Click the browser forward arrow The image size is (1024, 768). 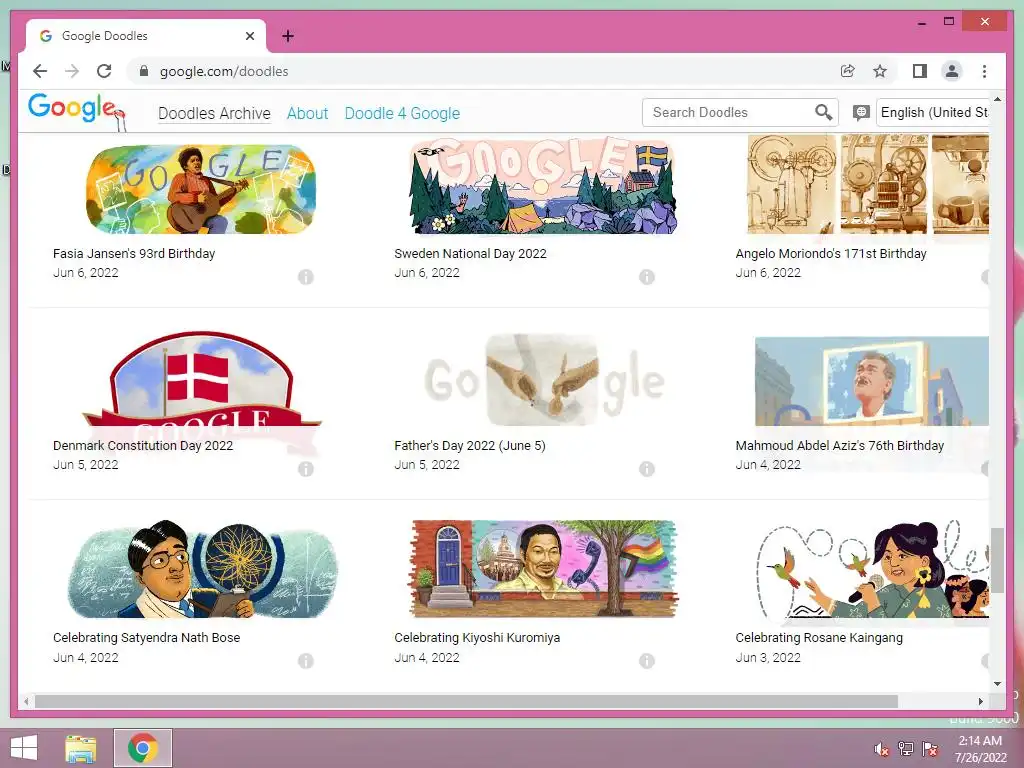coord(72,71)
